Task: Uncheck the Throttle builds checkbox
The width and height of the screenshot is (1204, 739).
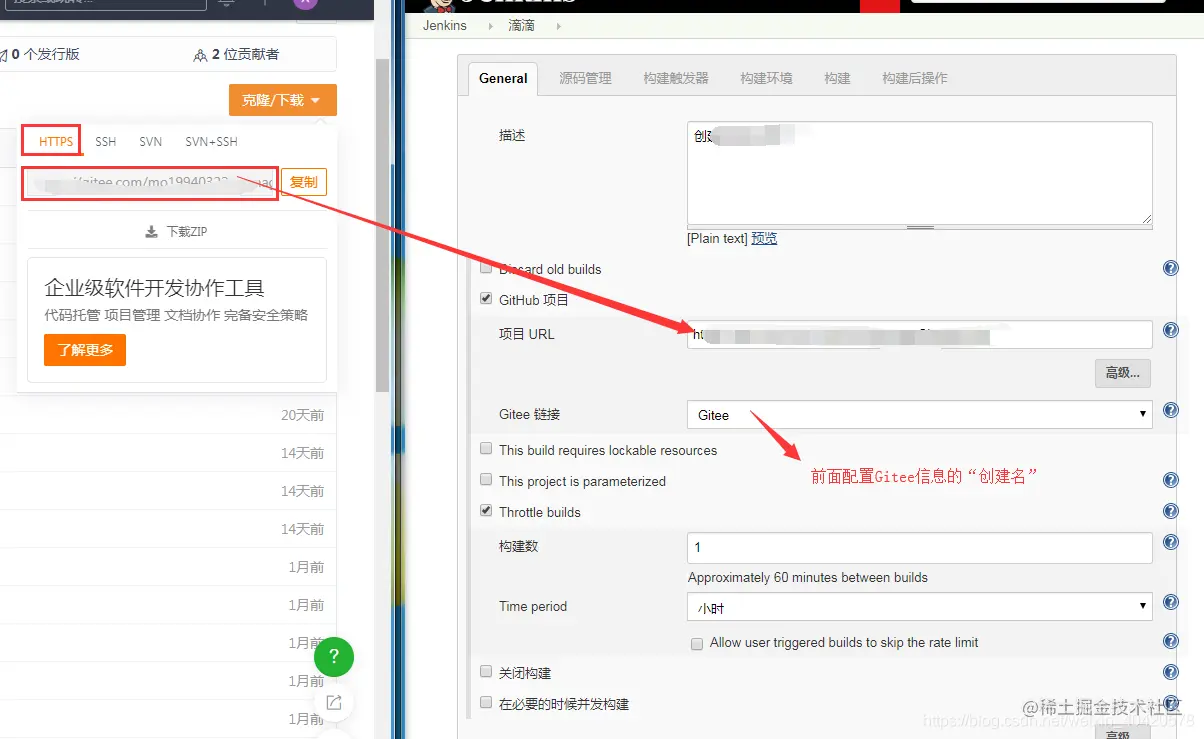Action: pos(486,511)
